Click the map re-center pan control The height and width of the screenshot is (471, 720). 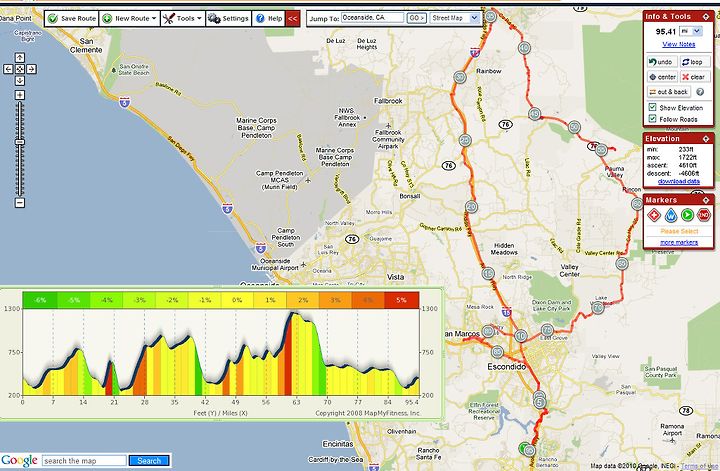coord(20,69)
